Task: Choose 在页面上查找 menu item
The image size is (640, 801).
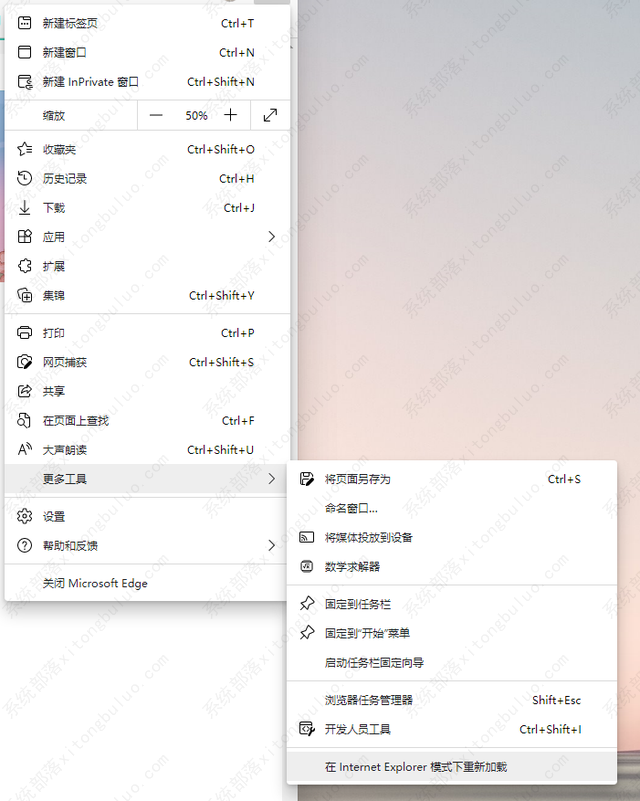Action: [x=148, y=420]
